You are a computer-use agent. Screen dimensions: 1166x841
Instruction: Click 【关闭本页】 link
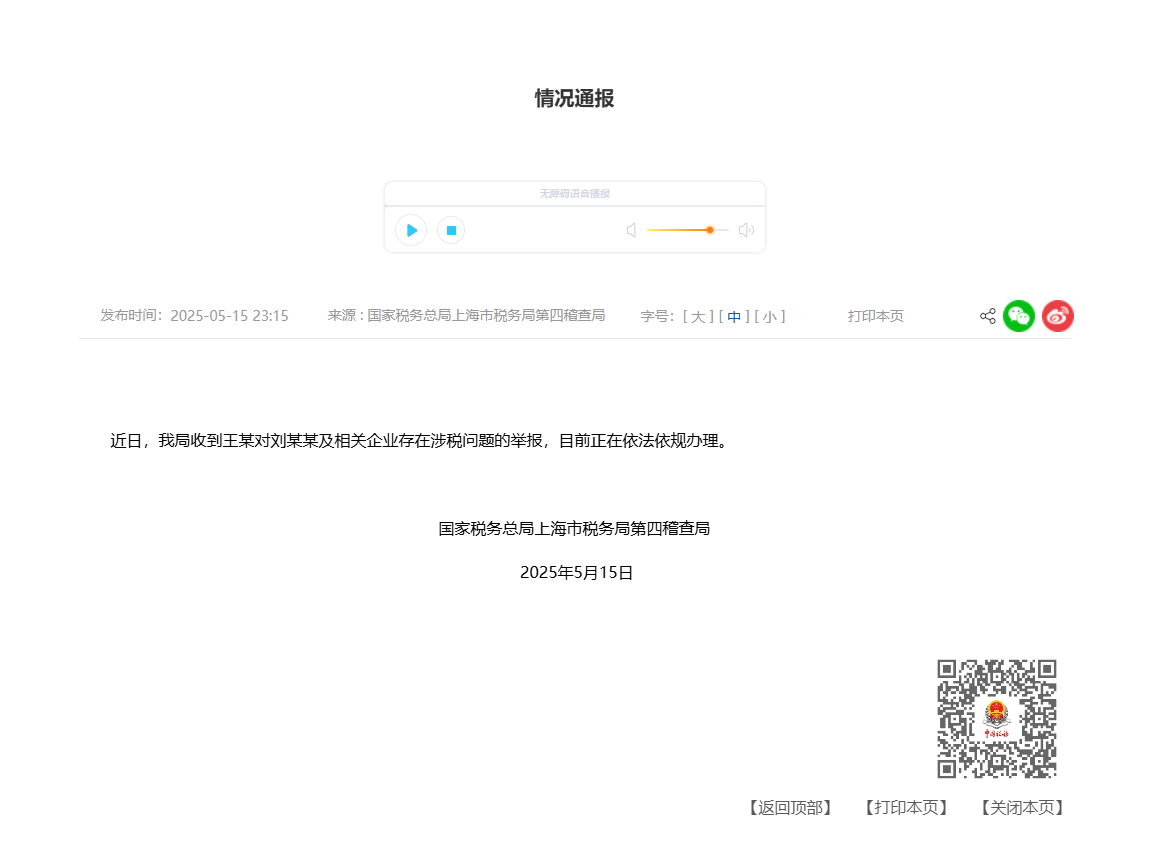point(1022,808)
